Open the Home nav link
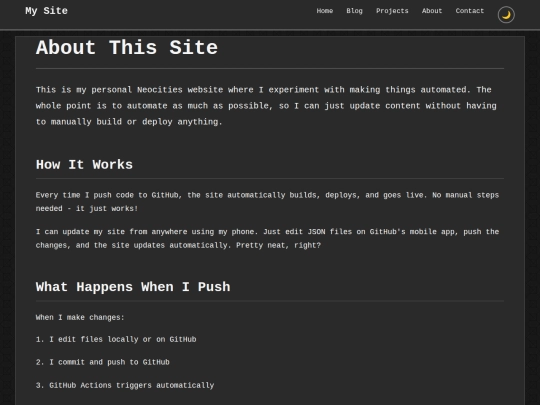The image size is (540, 405). point(325,11)
